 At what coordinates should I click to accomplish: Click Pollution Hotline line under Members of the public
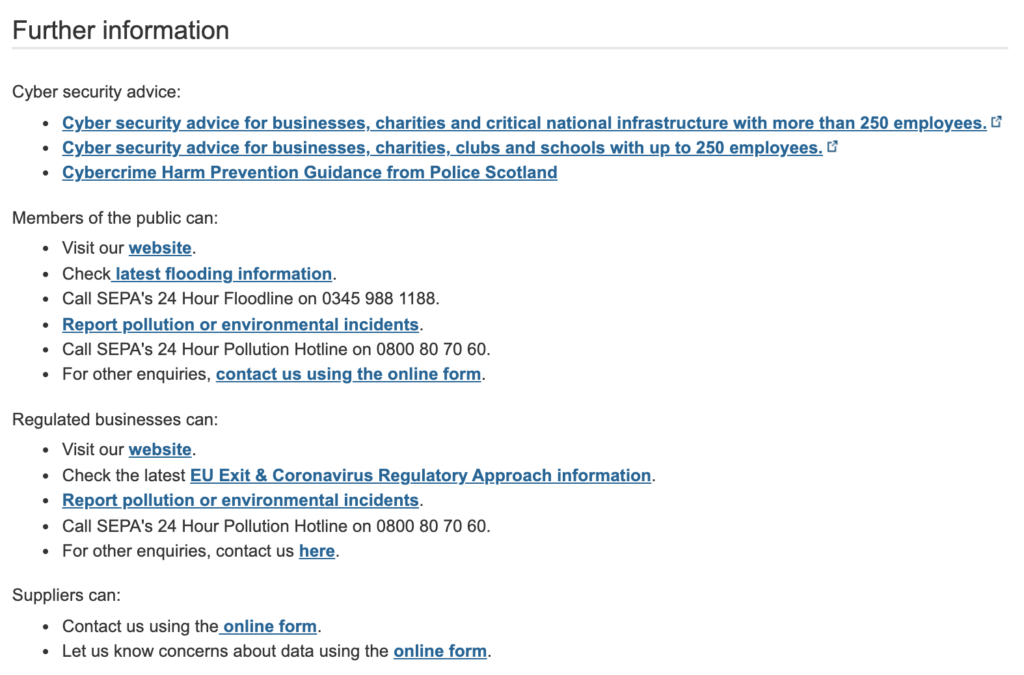[x=276, y=350]
